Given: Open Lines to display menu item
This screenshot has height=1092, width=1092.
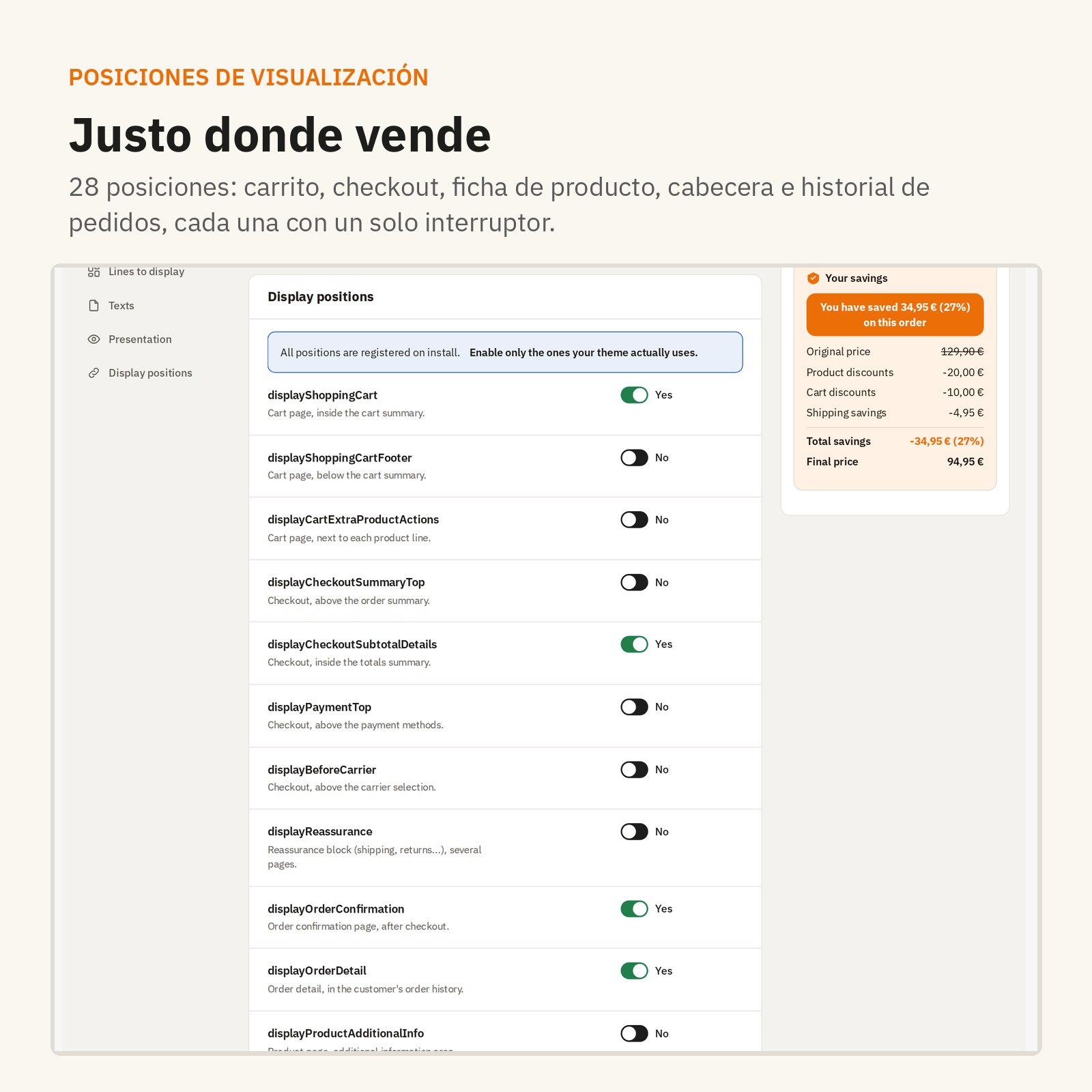Looking at the screenshot, I should pyautogui.click(x=146, y=272).
